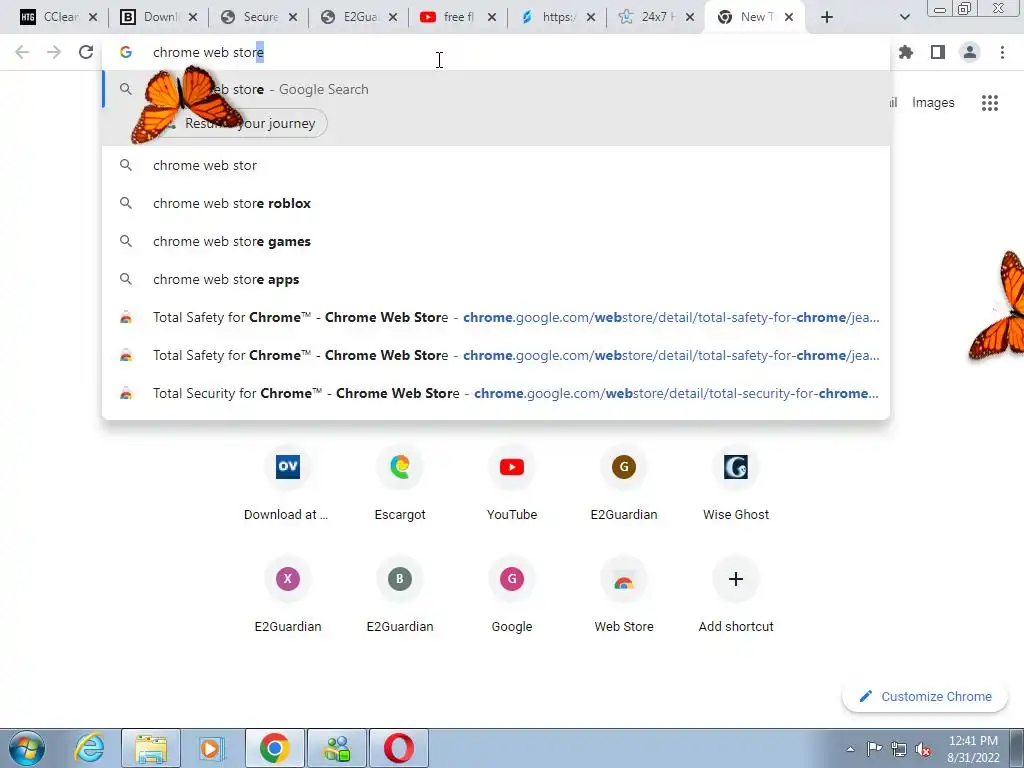
Task: Open Chrome's three-dot menu
Action: [1002, 52]
